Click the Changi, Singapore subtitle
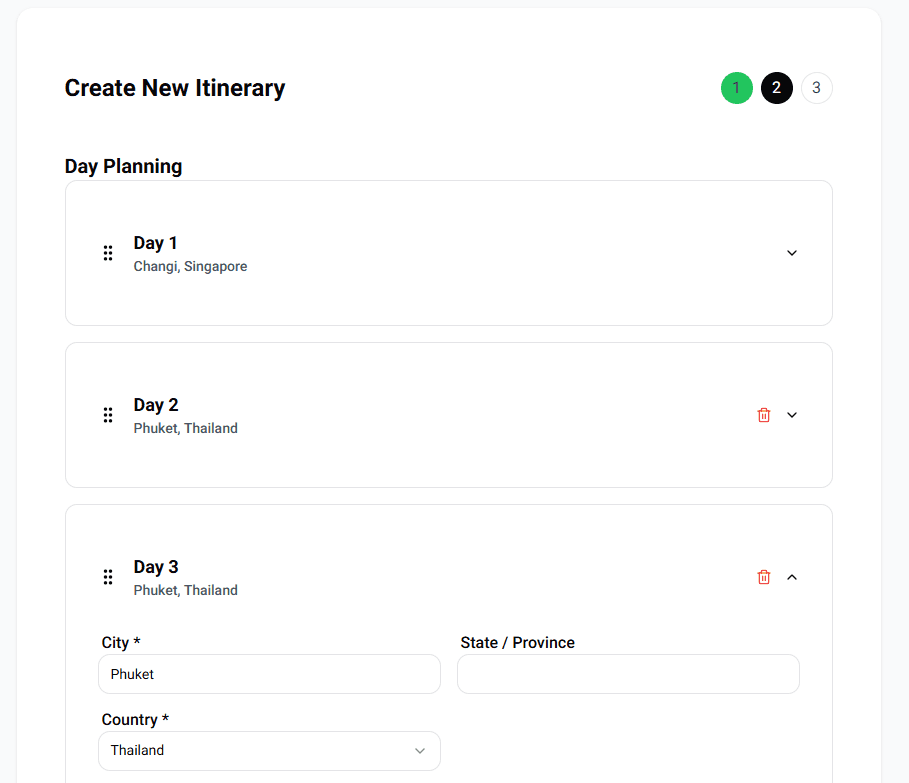Viewport: 909px width, 783px height. tap(190, 267)
